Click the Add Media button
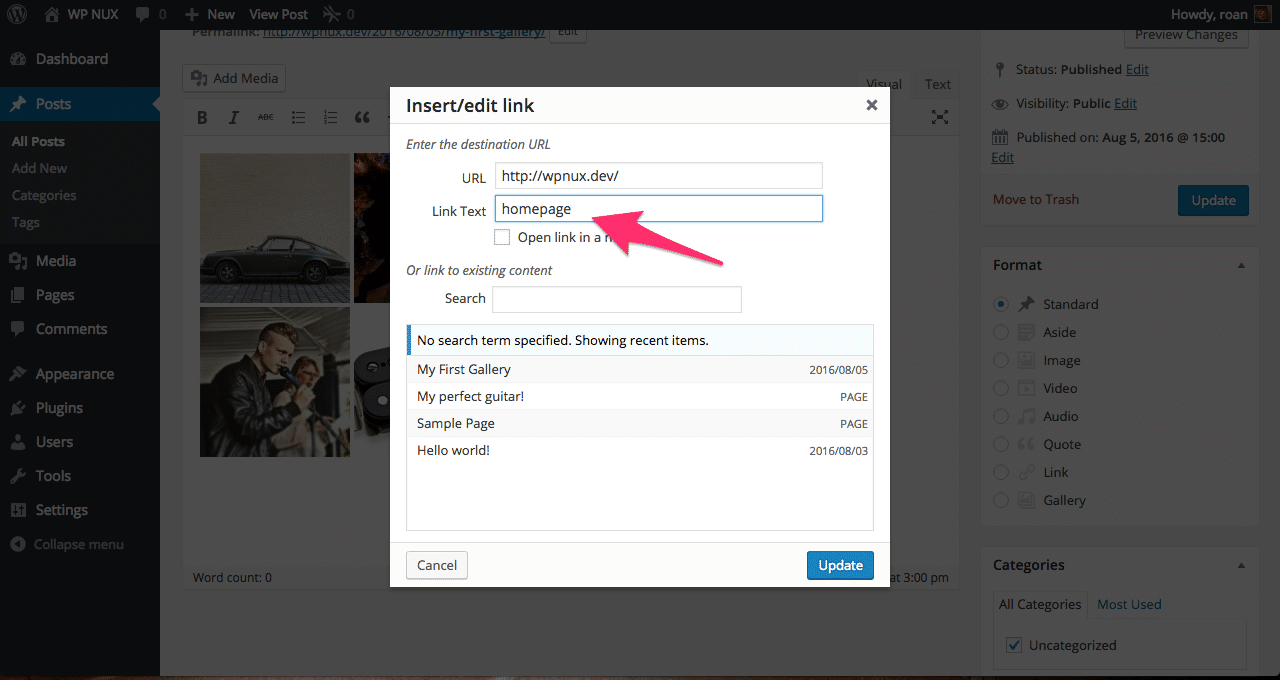 [235, 78]
